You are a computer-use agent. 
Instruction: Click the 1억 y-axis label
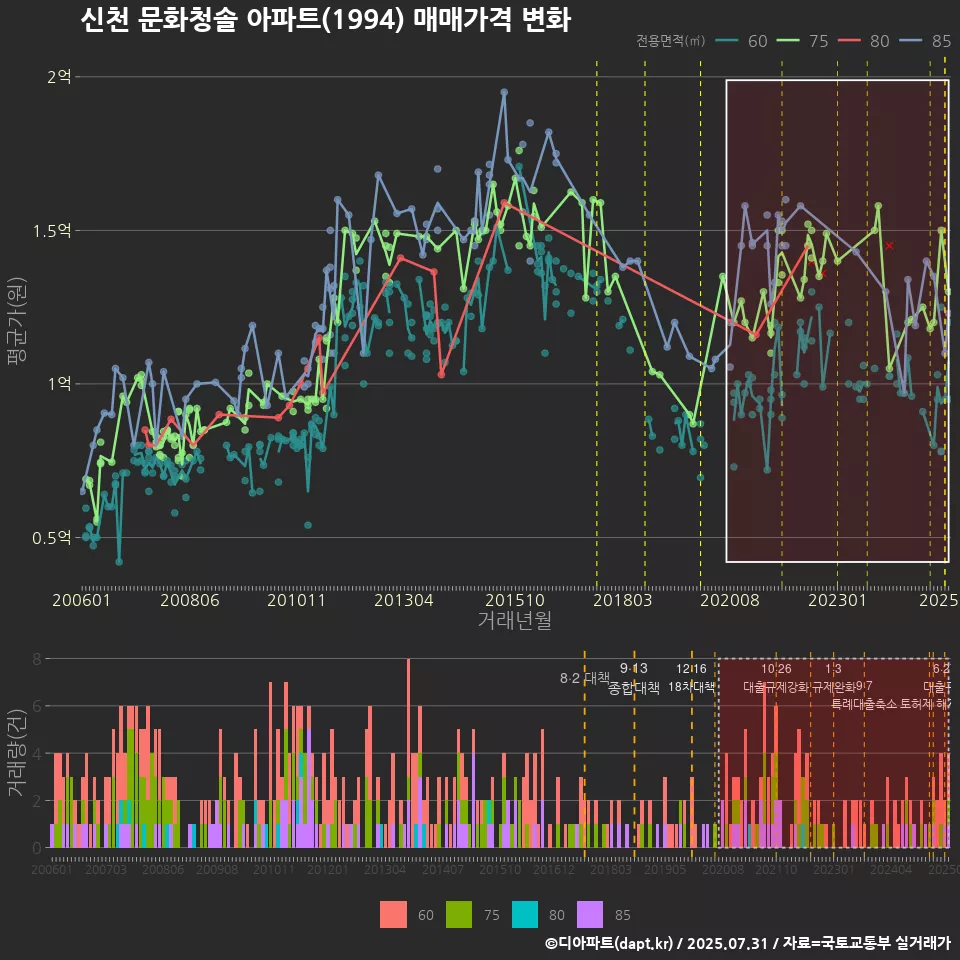pos(59,384)
